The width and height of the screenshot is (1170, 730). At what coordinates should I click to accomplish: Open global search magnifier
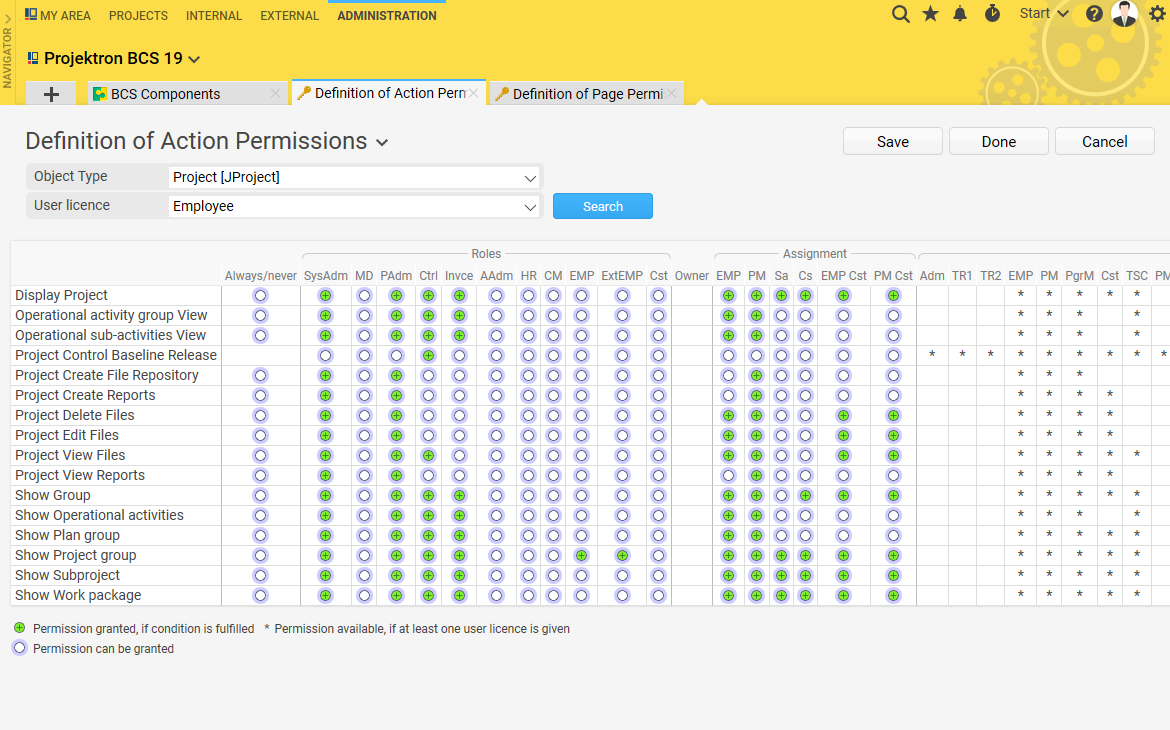900,14
